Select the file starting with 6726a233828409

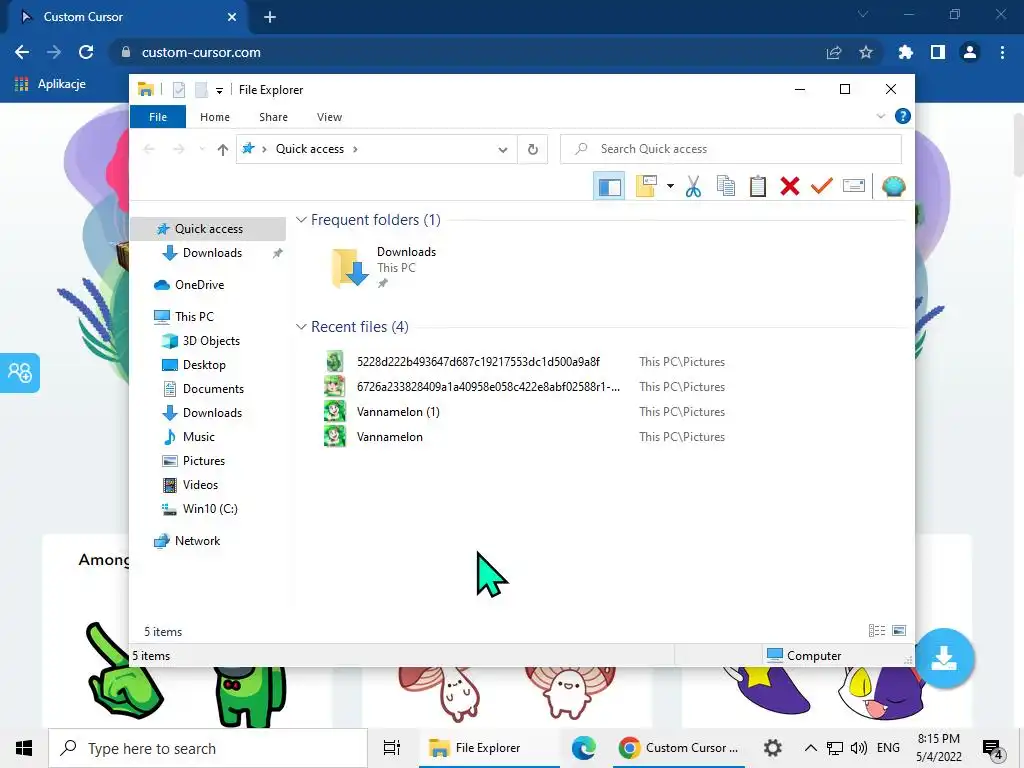[x=488, y=387]
